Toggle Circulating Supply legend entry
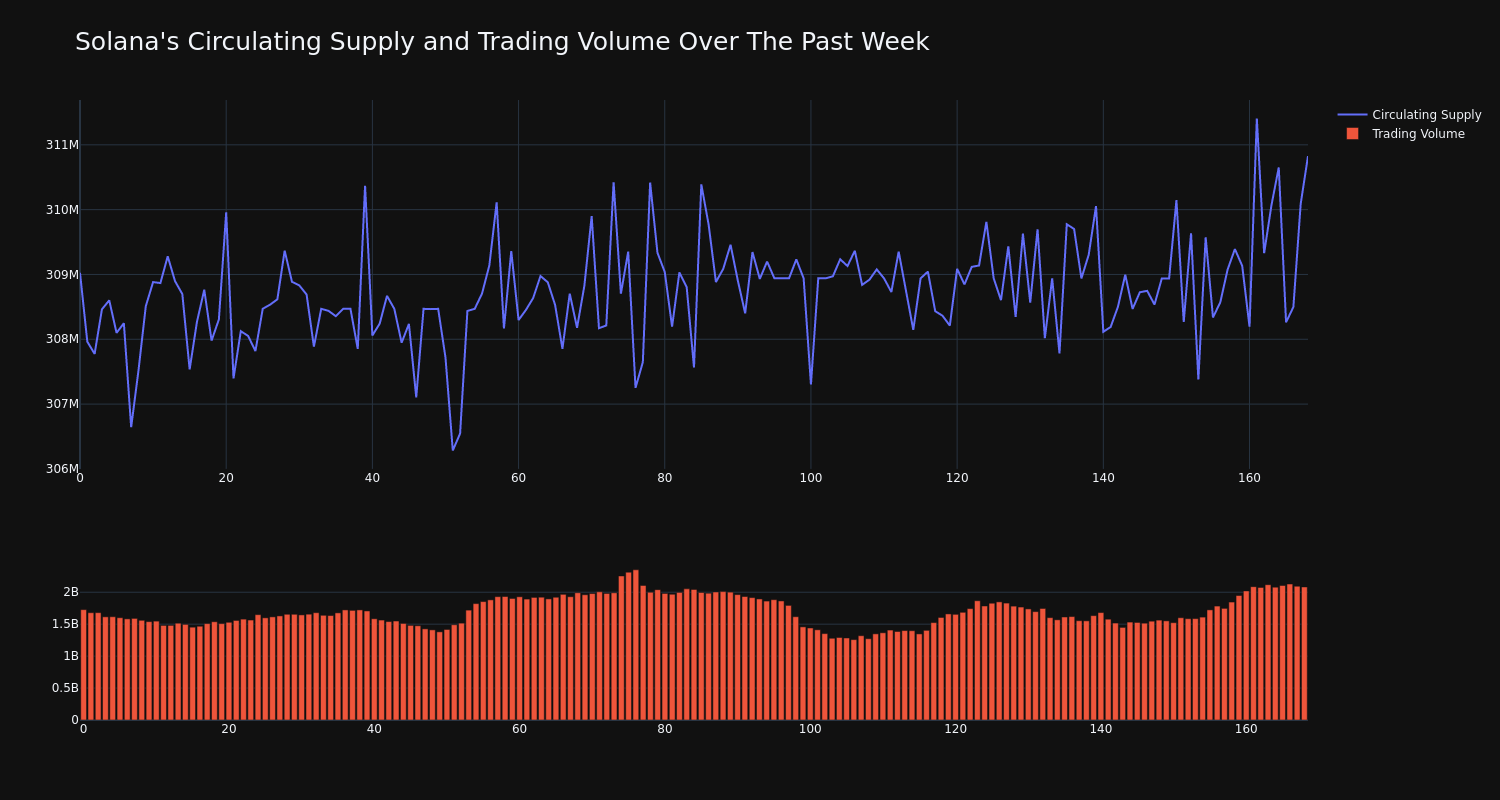The image size is (1500, 800). (1409, 115)
